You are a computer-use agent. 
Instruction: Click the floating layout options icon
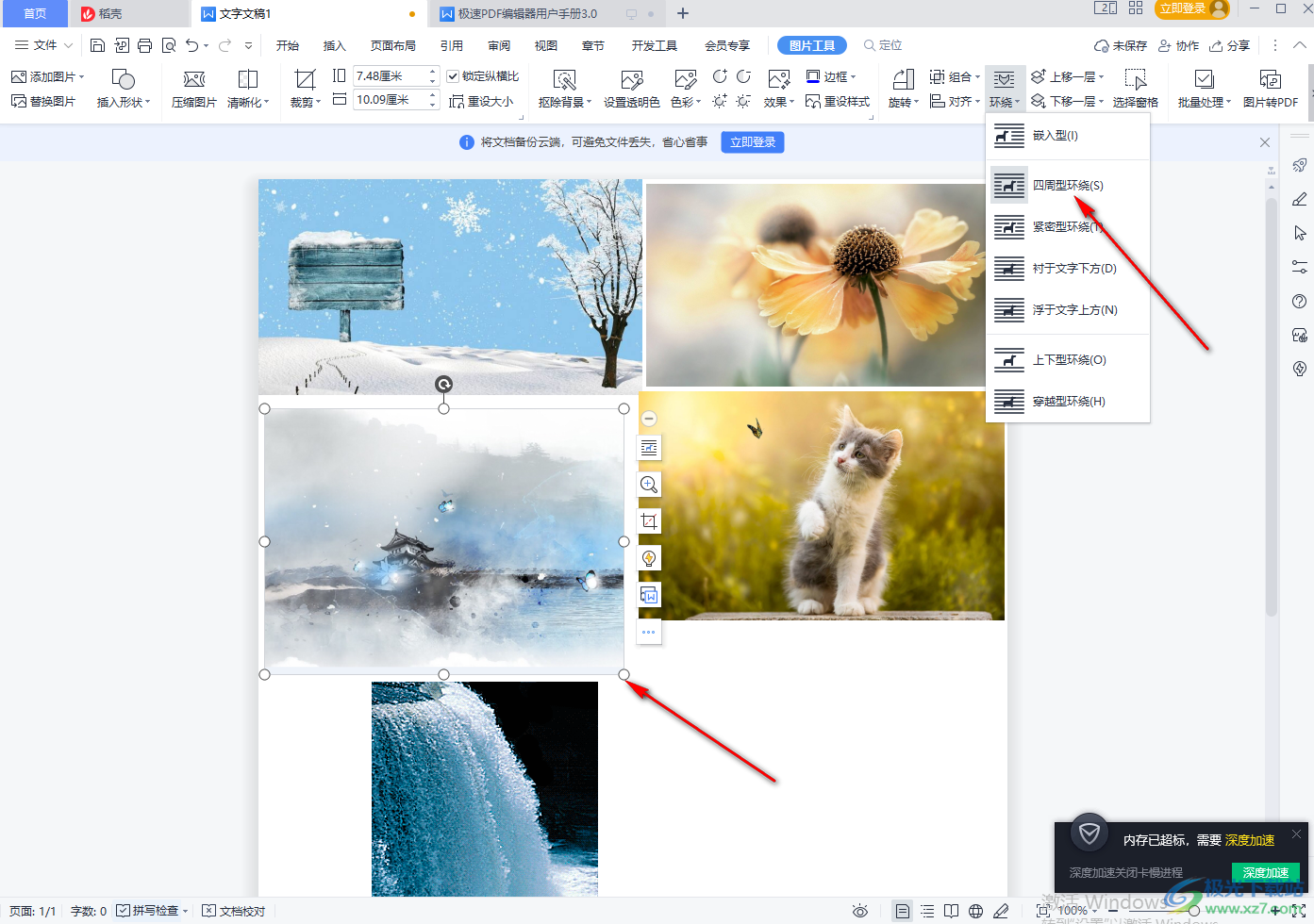click(x=649, y=448)
